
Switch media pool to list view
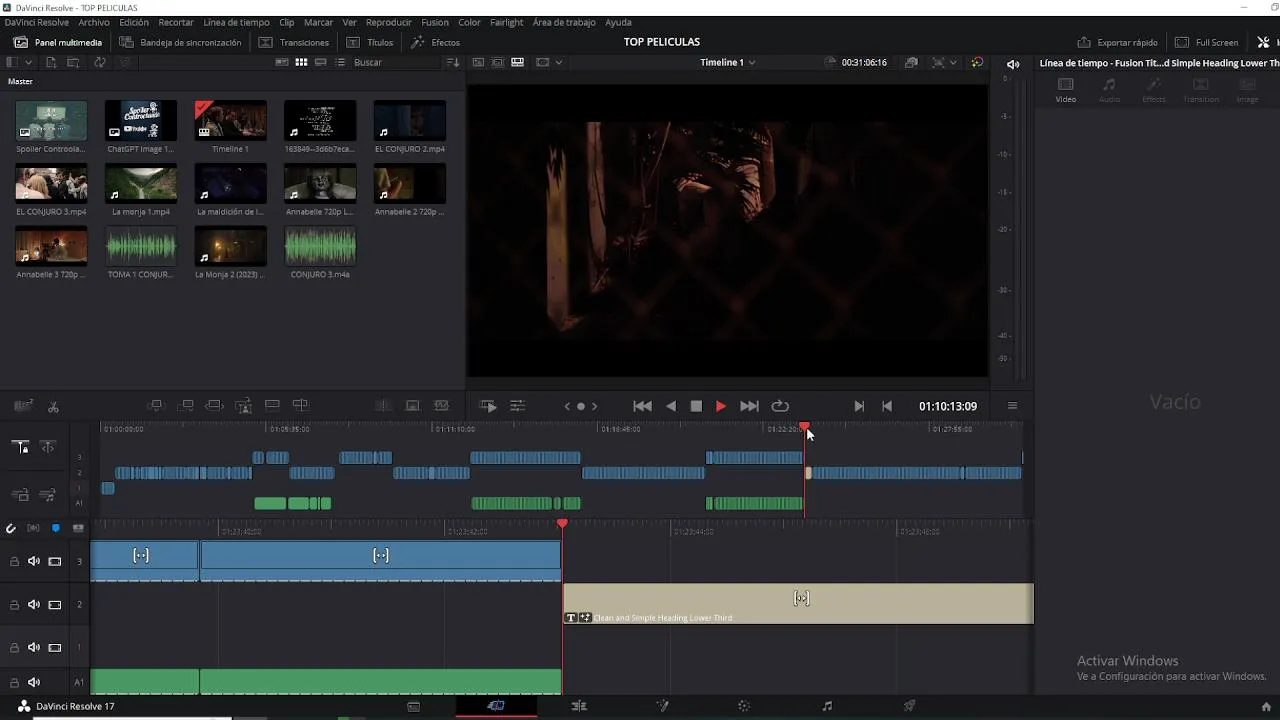pyautogui.click(x=340, y=62)
